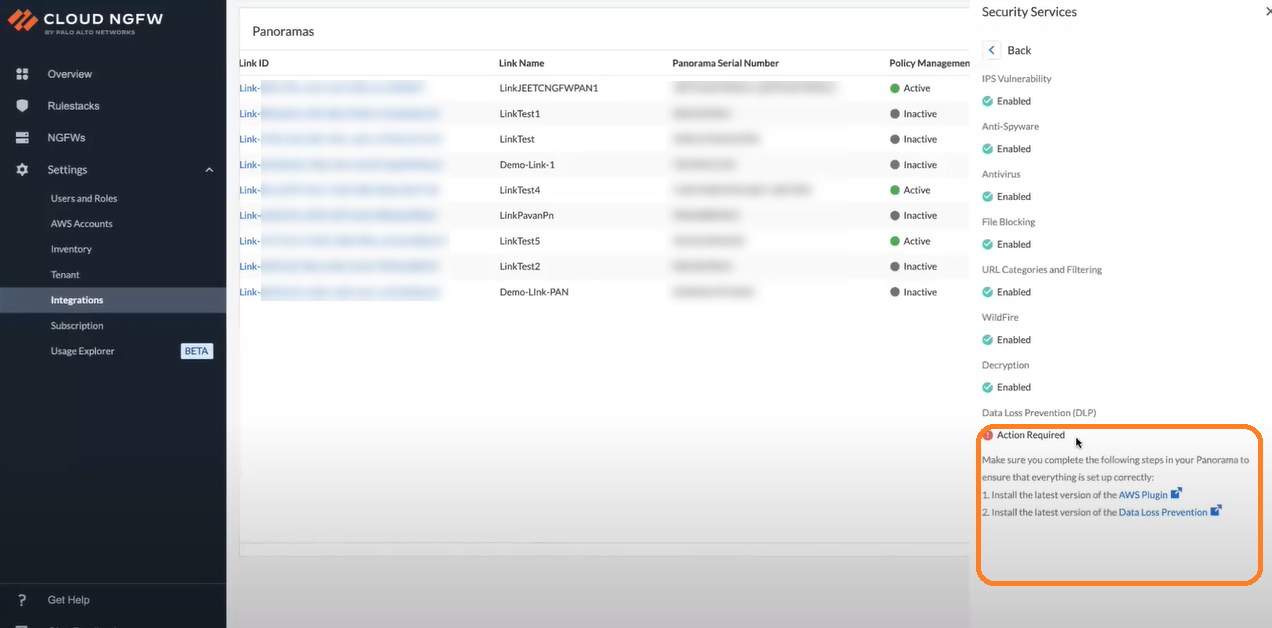Open Usage Explorer beta page

[x=83, y=351]
